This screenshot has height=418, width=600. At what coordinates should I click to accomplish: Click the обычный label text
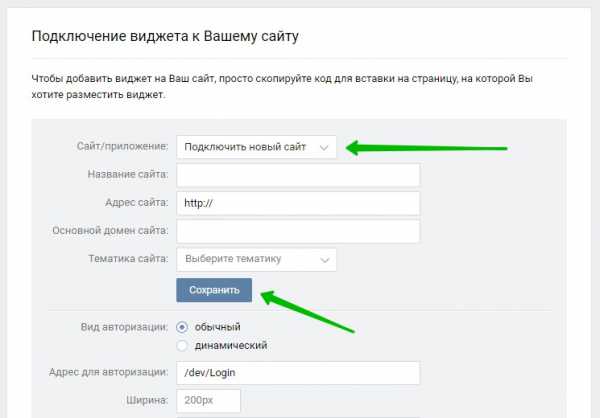pyautogui.click(x=217, y=327)
